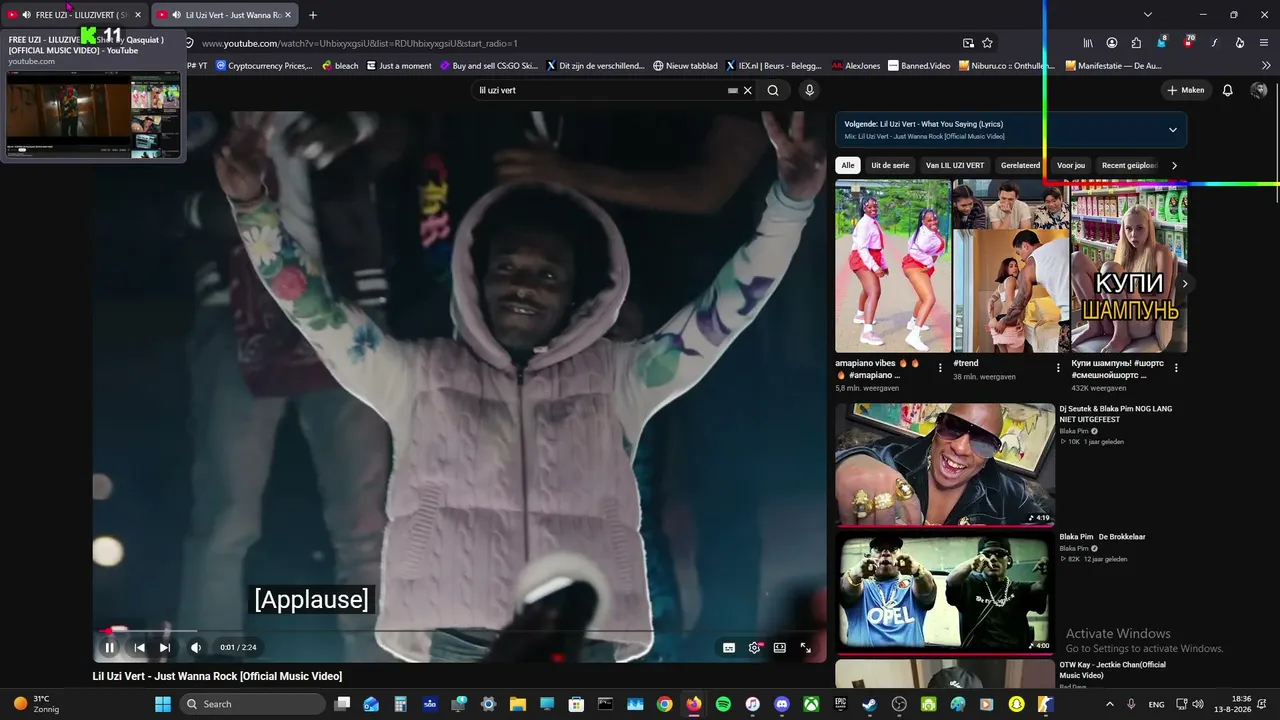
Task: Open a new browser tab
Action: pyautogui.click(x=313, y=15)
